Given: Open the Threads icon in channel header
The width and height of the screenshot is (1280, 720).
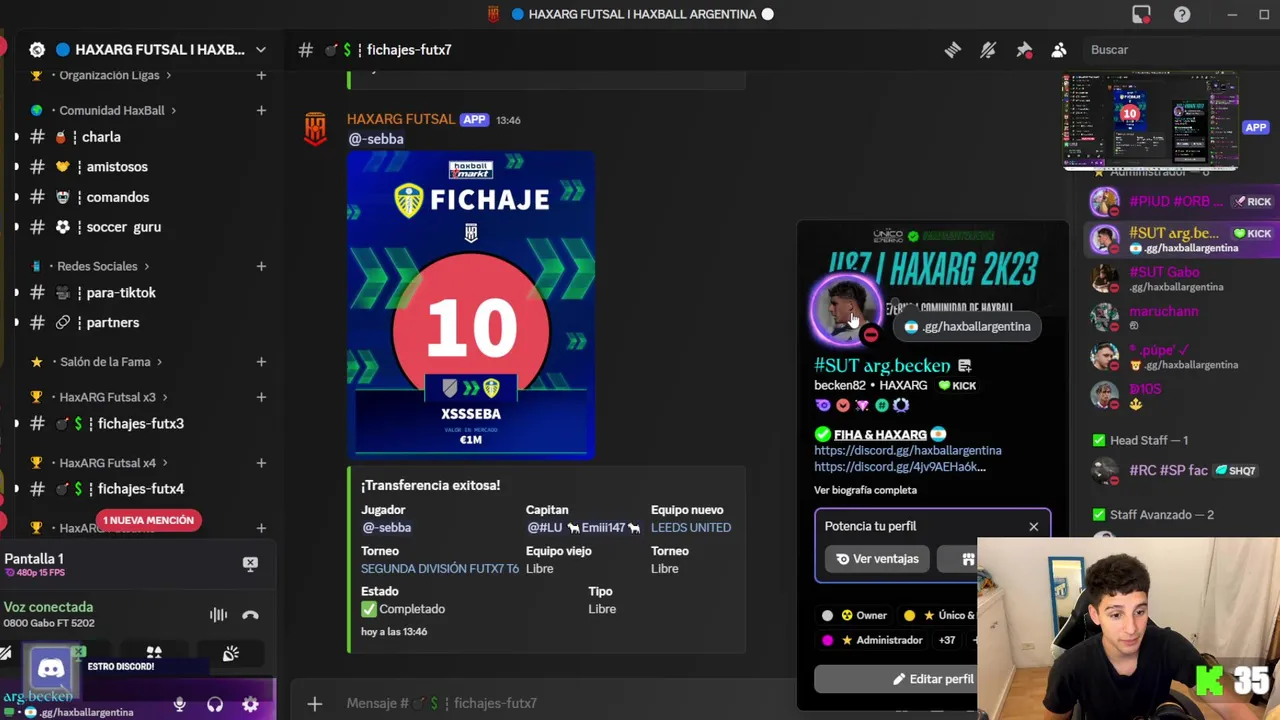Looking at the screenshot, I should tap(952, 50).
